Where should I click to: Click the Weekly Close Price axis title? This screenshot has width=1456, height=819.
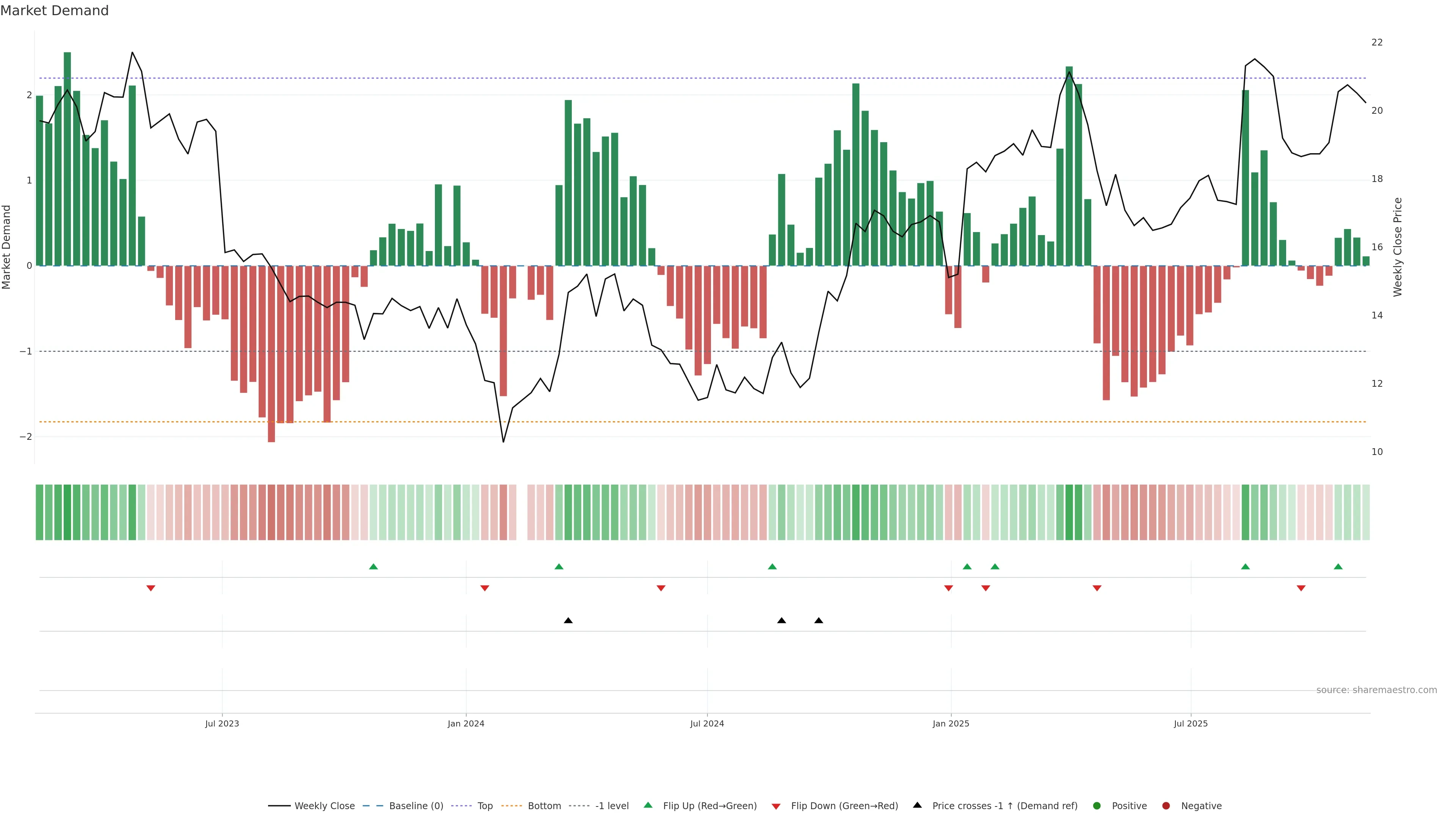1398,247
